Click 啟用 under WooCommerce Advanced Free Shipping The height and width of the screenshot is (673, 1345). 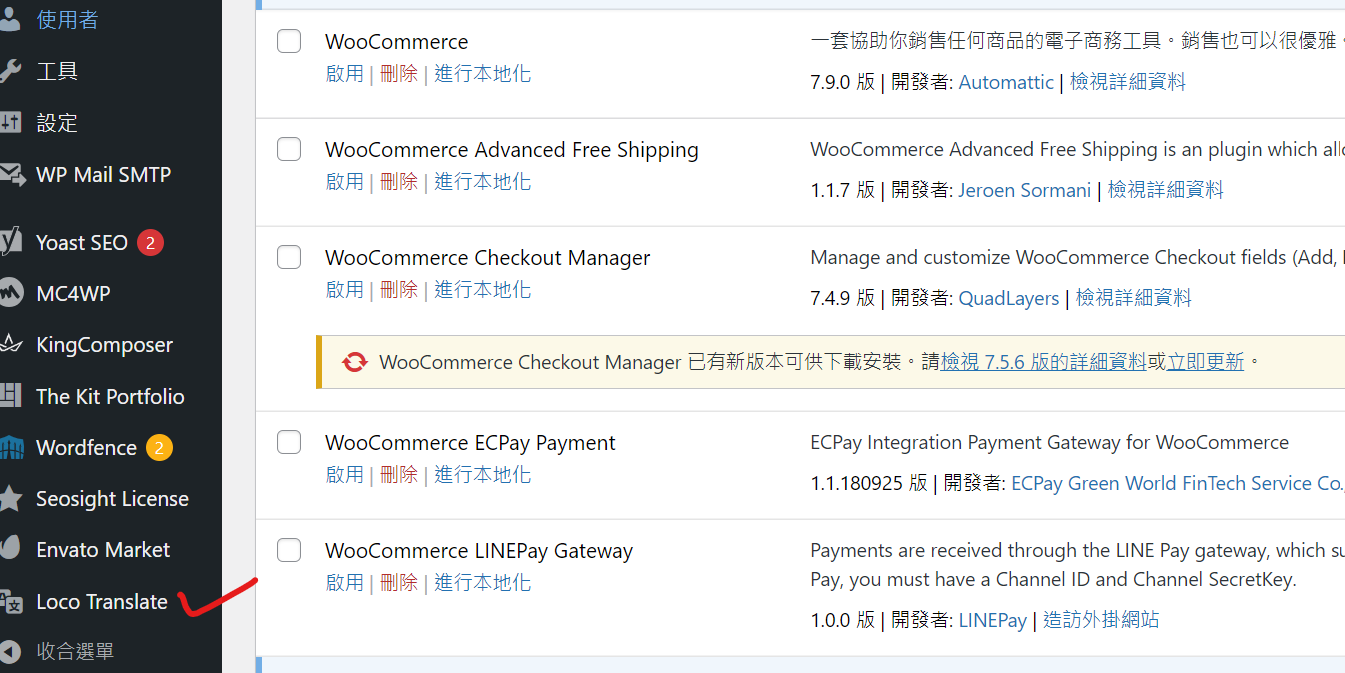pyautogui.click(x=345, y=182)
